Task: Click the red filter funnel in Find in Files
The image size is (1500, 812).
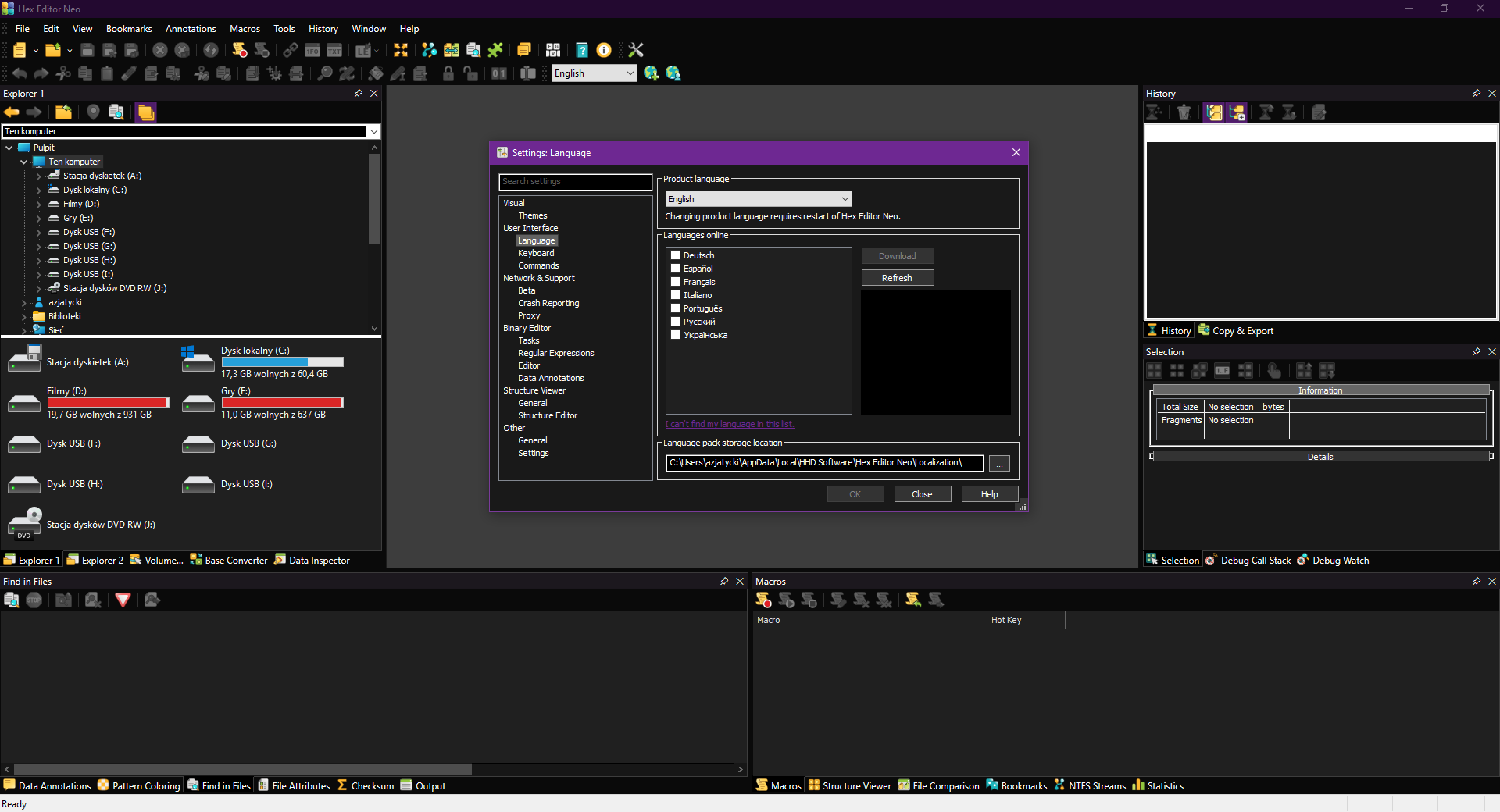Action: coord(123,600)
